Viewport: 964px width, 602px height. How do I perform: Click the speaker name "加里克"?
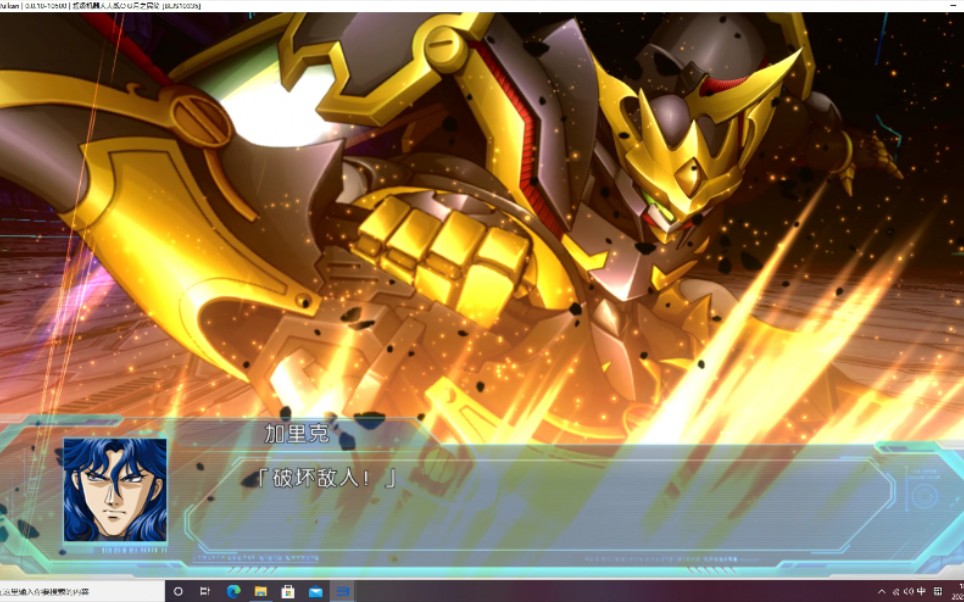pos(297,434)
